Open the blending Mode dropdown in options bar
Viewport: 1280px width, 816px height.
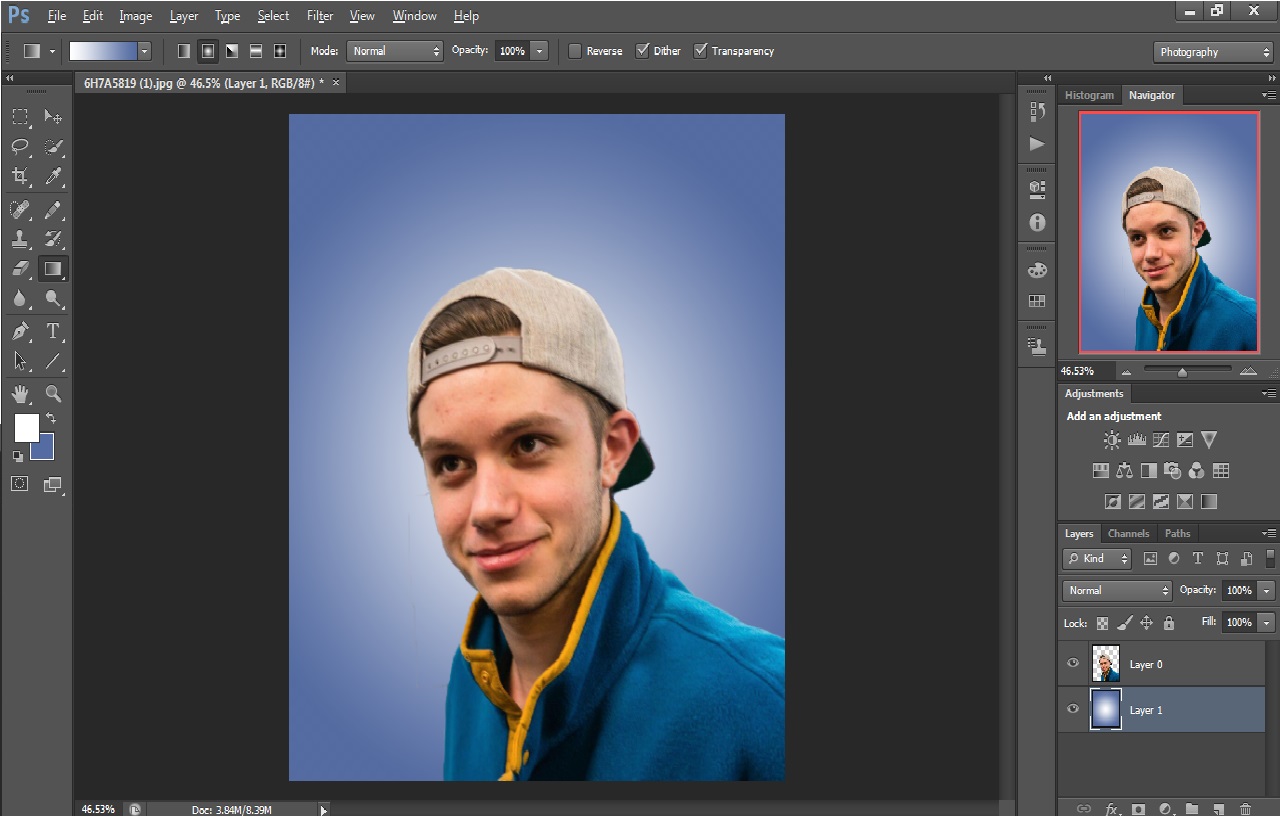(395, 51)
